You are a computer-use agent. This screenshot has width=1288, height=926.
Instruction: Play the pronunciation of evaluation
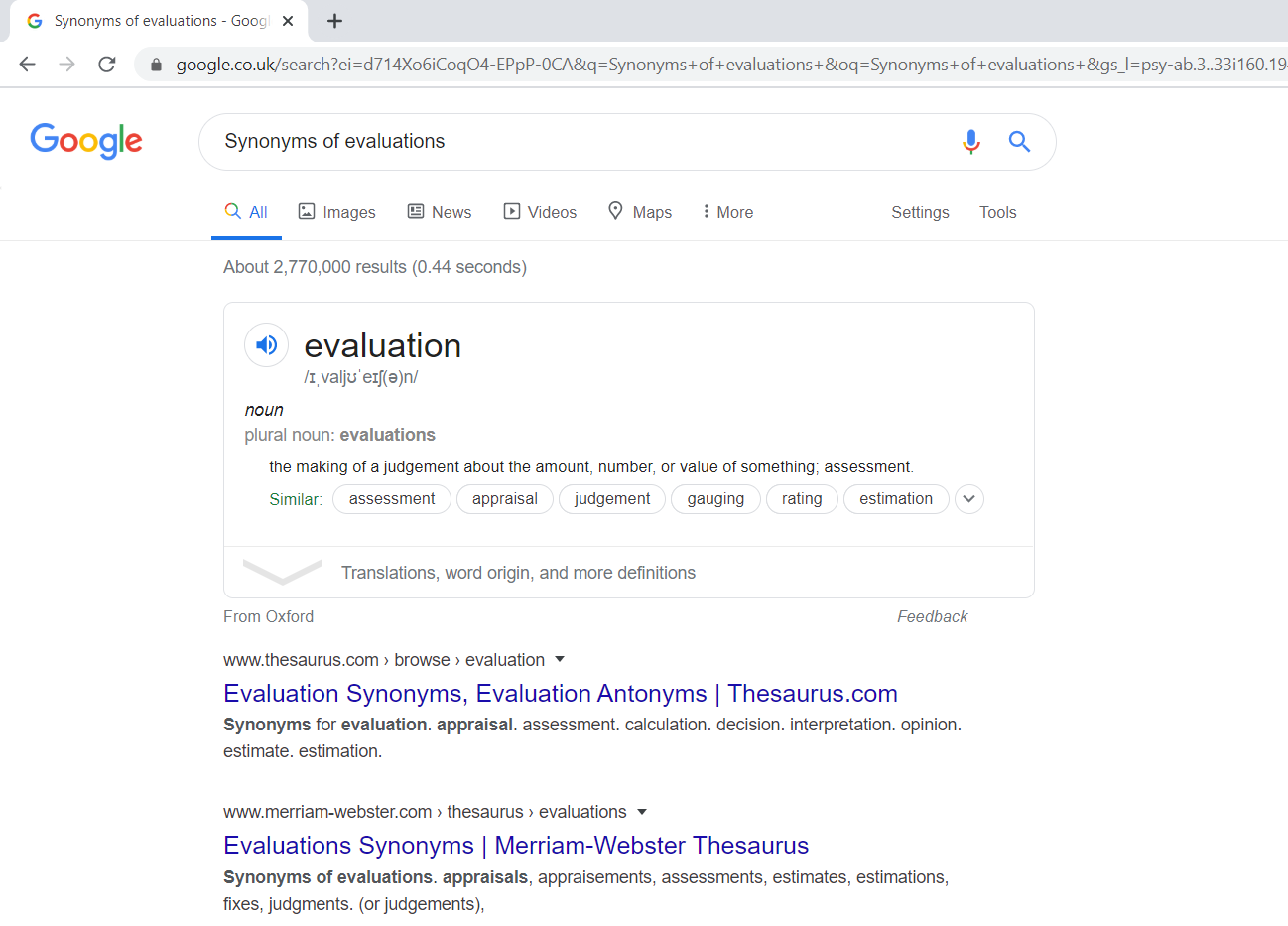coord(266,344)
